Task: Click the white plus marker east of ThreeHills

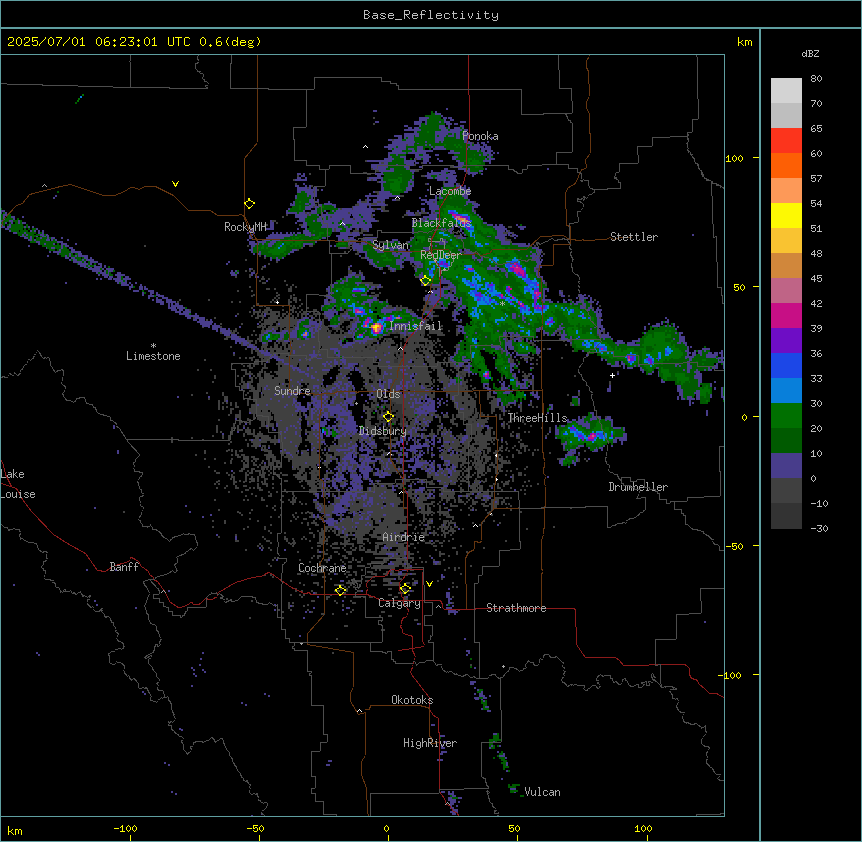Action: tap(612, 375)
